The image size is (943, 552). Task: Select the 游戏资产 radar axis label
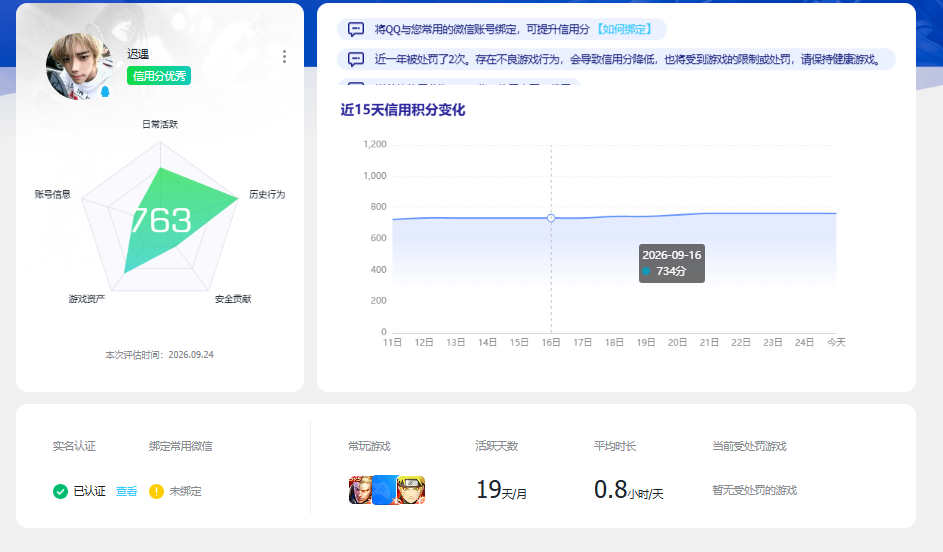click(87, 299)
